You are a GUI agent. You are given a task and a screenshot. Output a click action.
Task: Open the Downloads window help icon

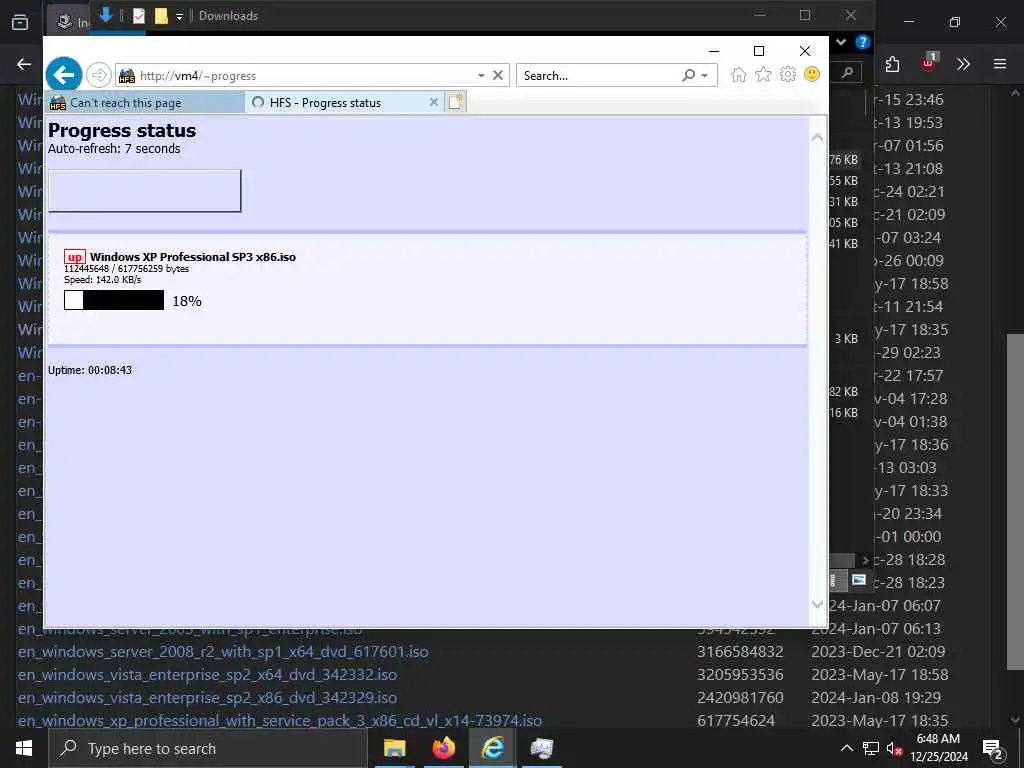coord(863,42)
